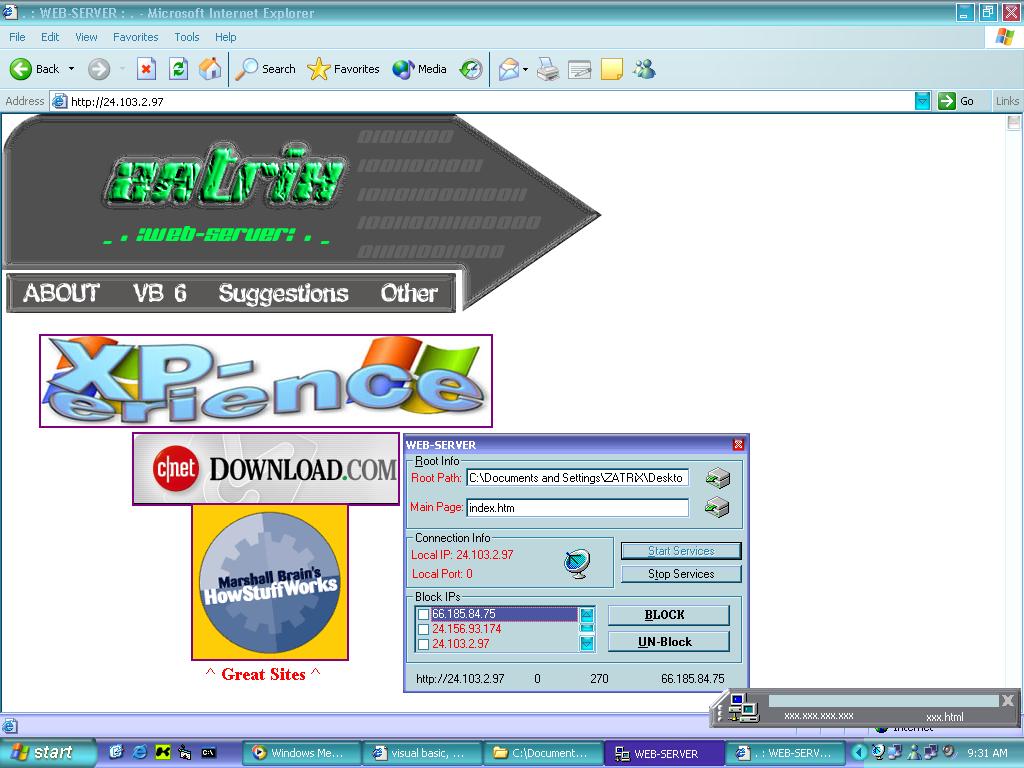The image size is (1024, 768).
Task: Open the Back button history dropdown arrow
Action: (71, 69)
